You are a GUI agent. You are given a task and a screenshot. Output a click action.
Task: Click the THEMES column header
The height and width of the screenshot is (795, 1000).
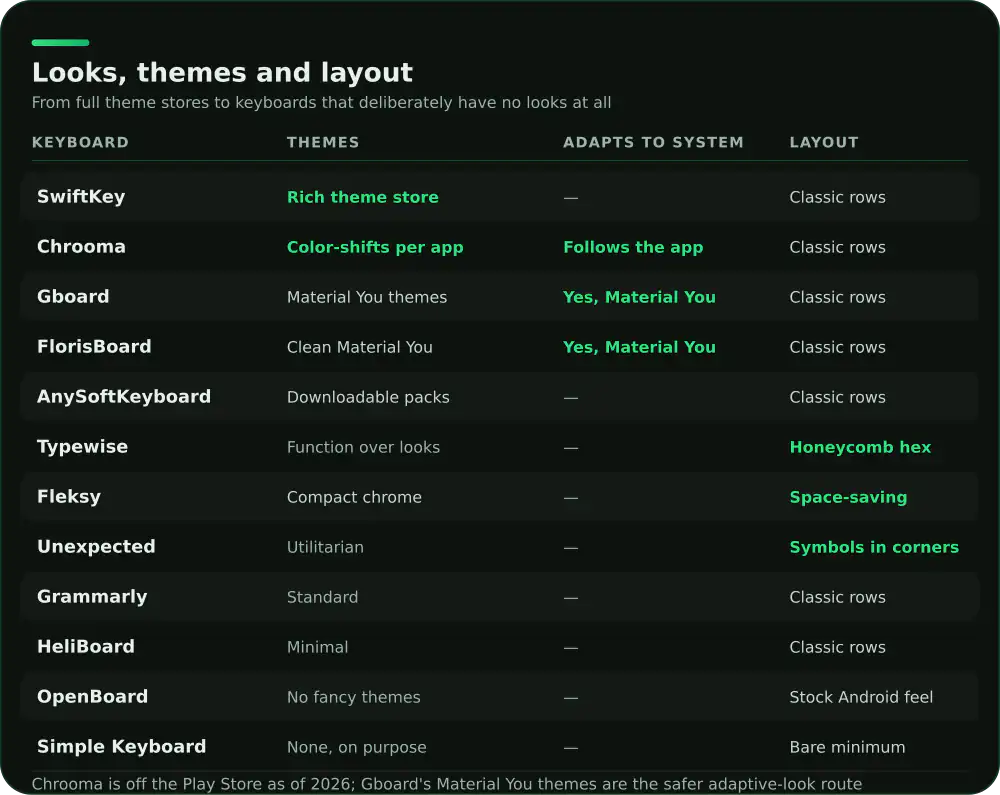click(x=323, y=142)
